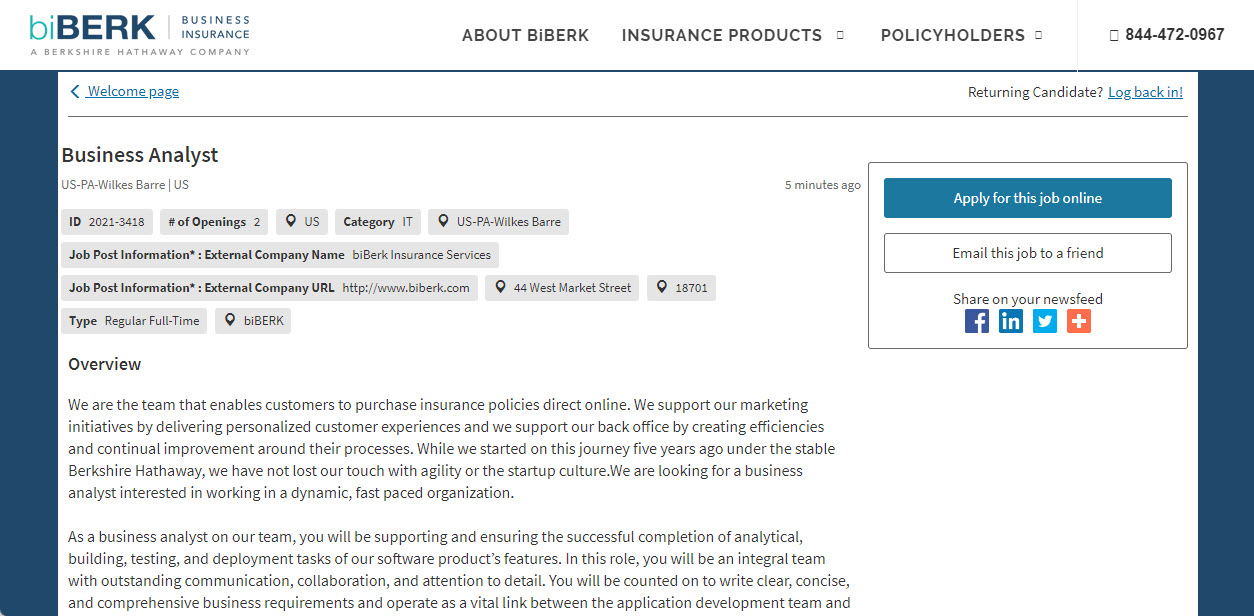
Task: Click the 18701 zip code text
Action: 691,288
